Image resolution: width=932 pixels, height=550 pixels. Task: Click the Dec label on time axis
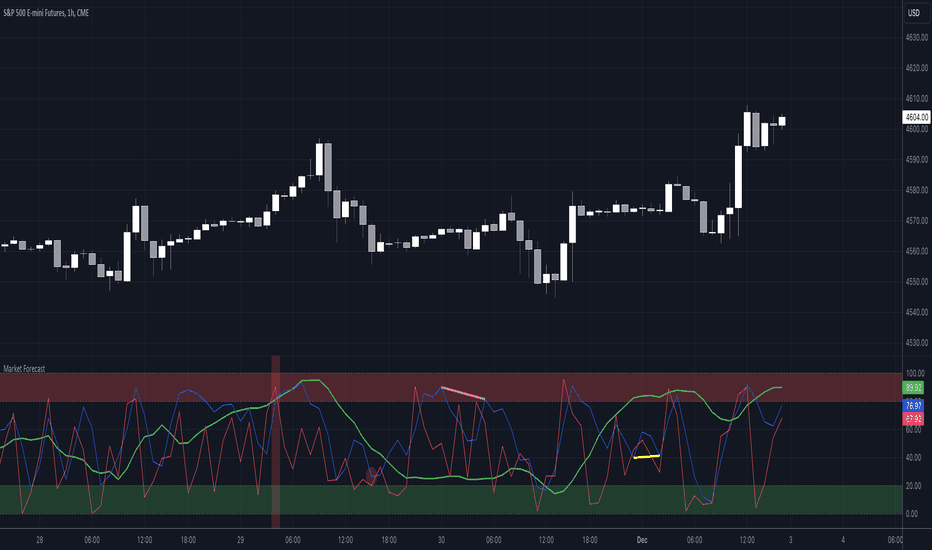pyautogui.click(x=642, y=540)
